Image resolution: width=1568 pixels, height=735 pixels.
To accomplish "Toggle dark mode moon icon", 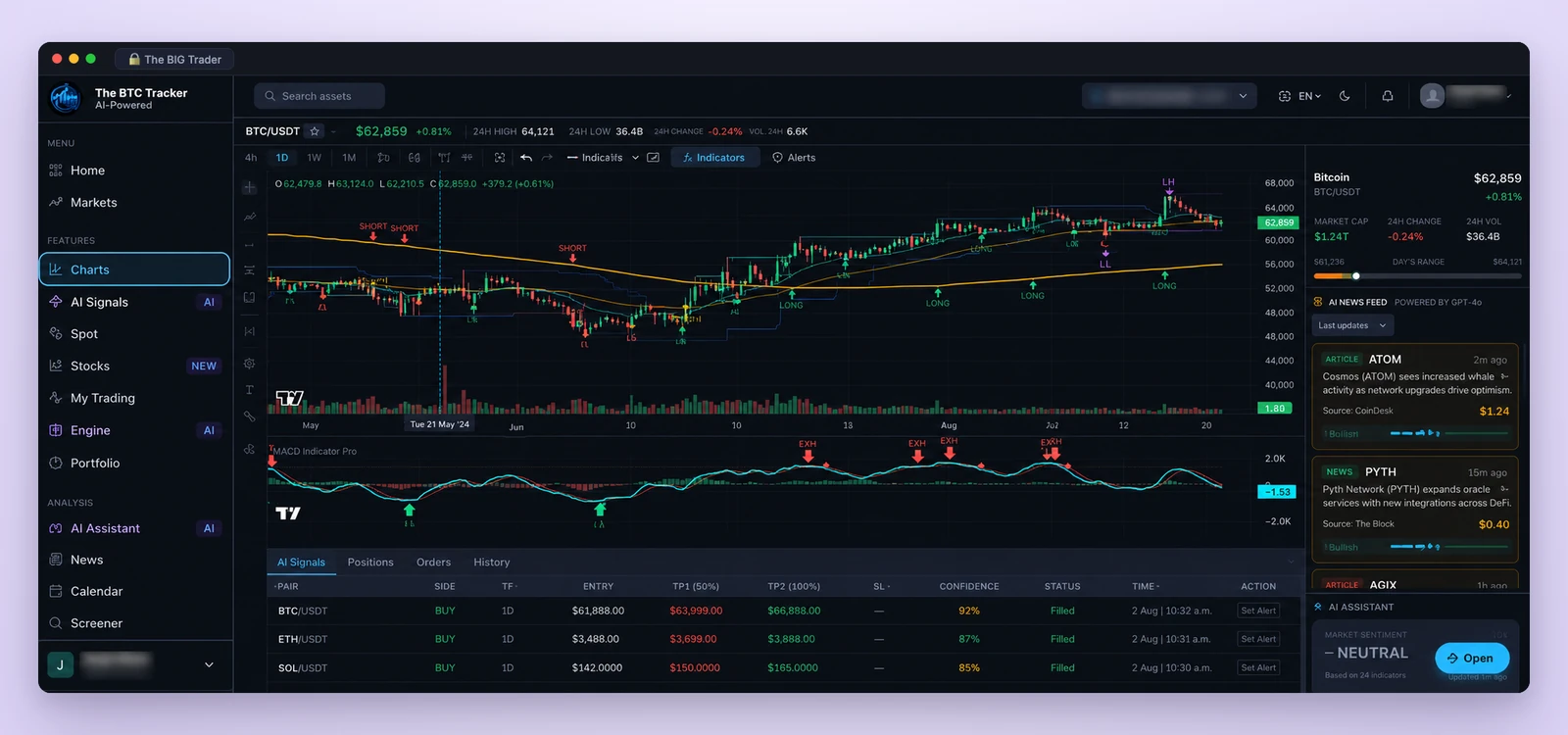I will pos(1345,96).
